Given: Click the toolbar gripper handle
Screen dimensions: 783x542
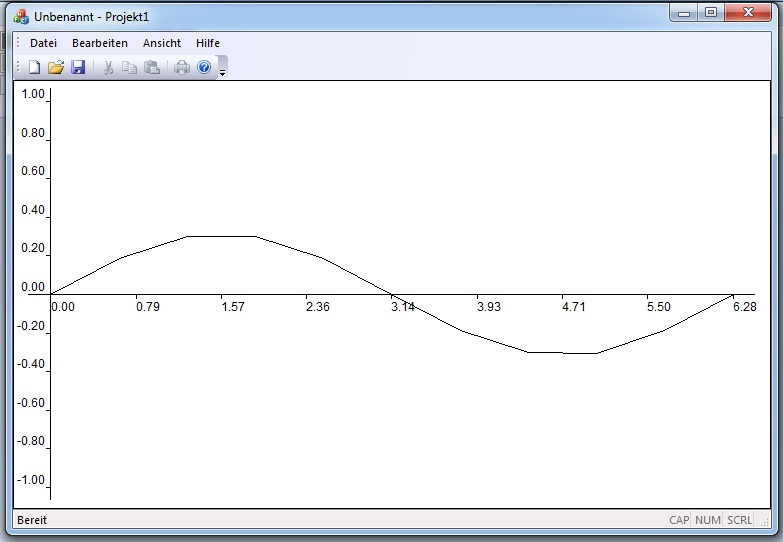Looking at the screenshot, I should (18, 67).
